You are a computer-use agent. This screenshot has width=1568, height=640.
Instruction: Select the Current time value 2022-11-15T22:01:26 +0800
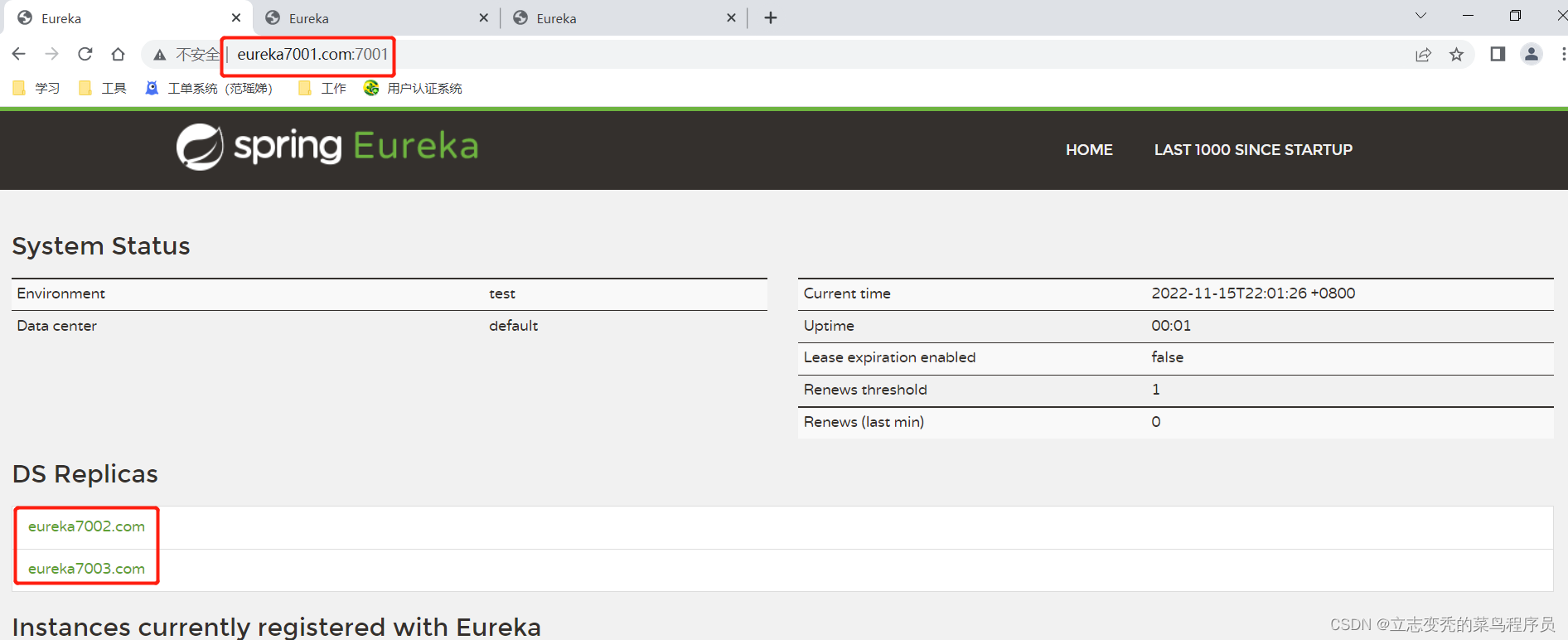1253,293
